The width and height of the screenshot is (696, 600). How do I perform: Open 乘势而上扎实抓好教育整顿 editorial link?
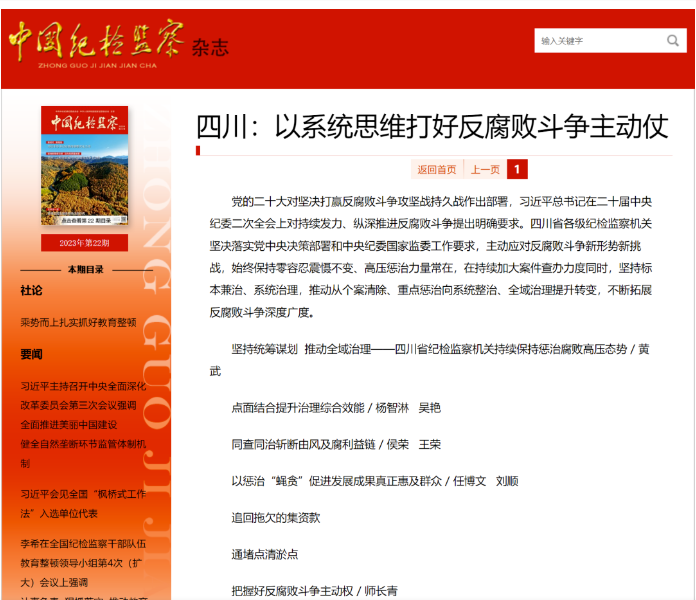(78, 322)
